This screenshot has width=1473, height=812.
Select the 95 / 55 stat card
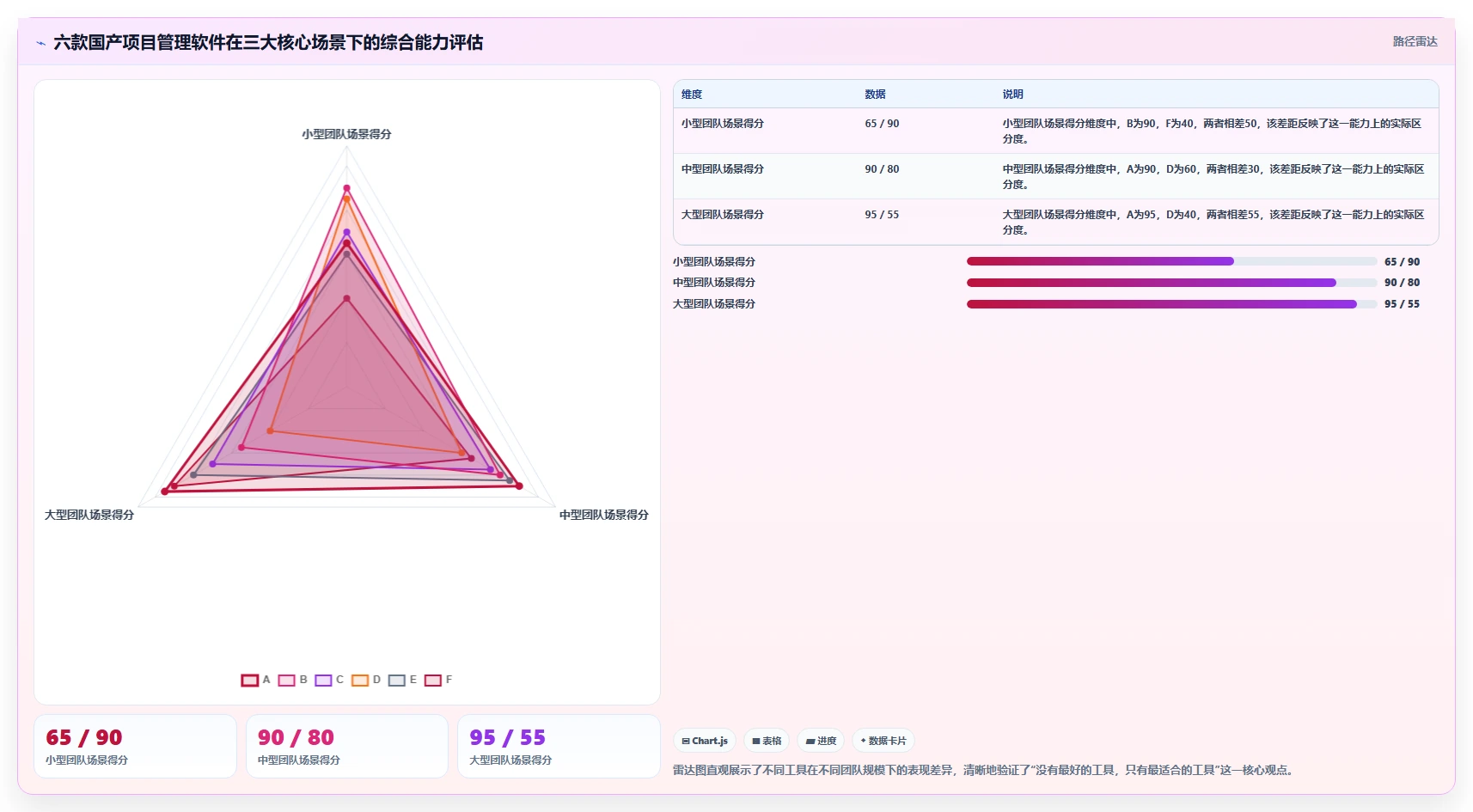click(x=559, y=747)
